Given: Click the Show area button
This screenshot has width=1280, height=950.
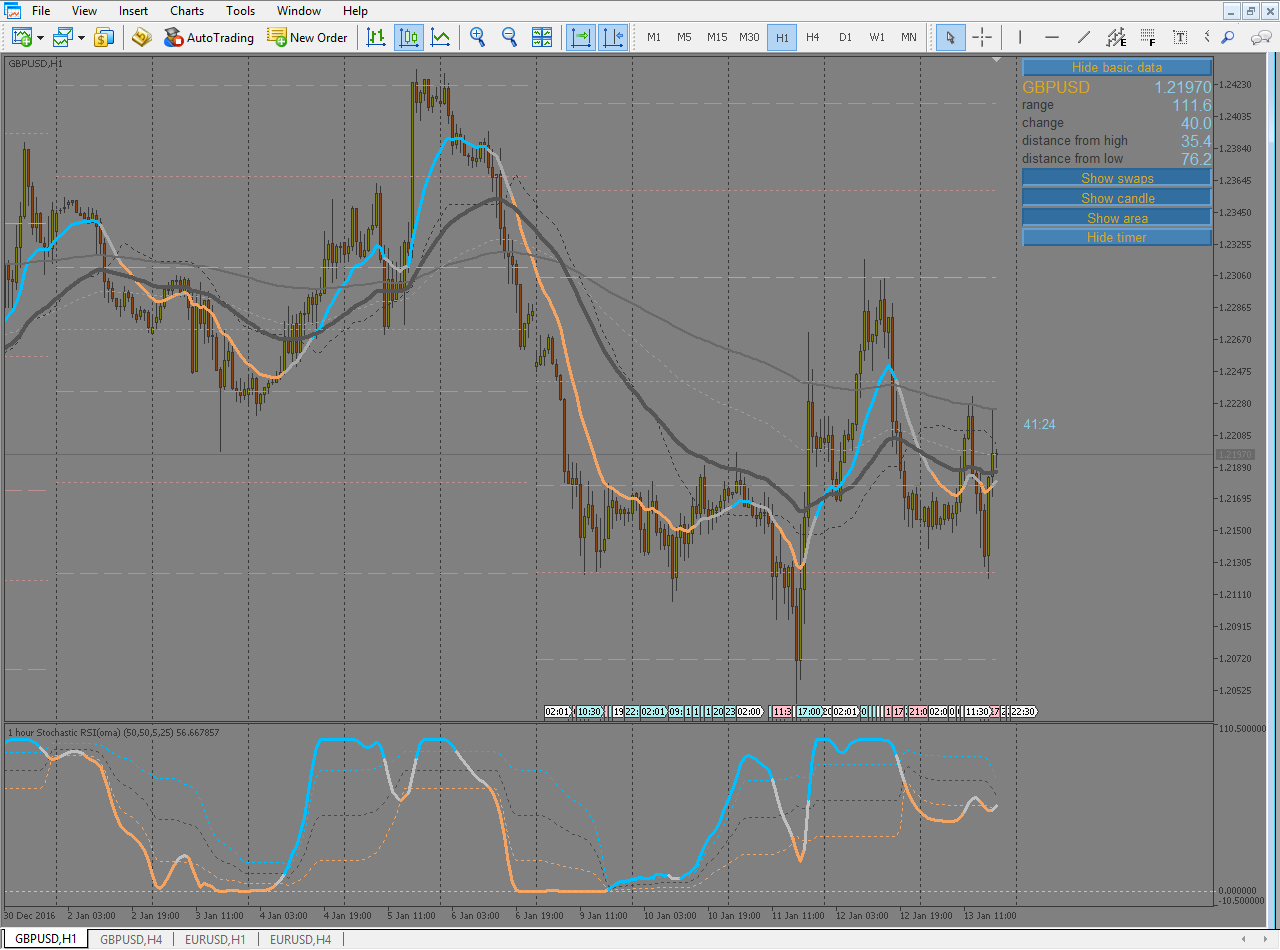Looking at the screenshot, I should point(1117,218).
